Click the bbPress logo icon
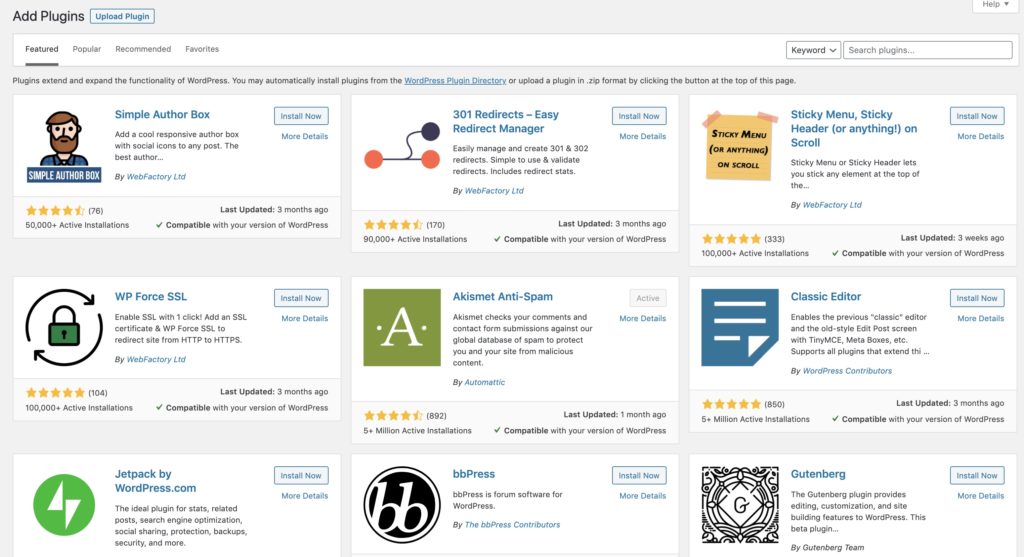Screen dimensions: 1024x557 402,505
